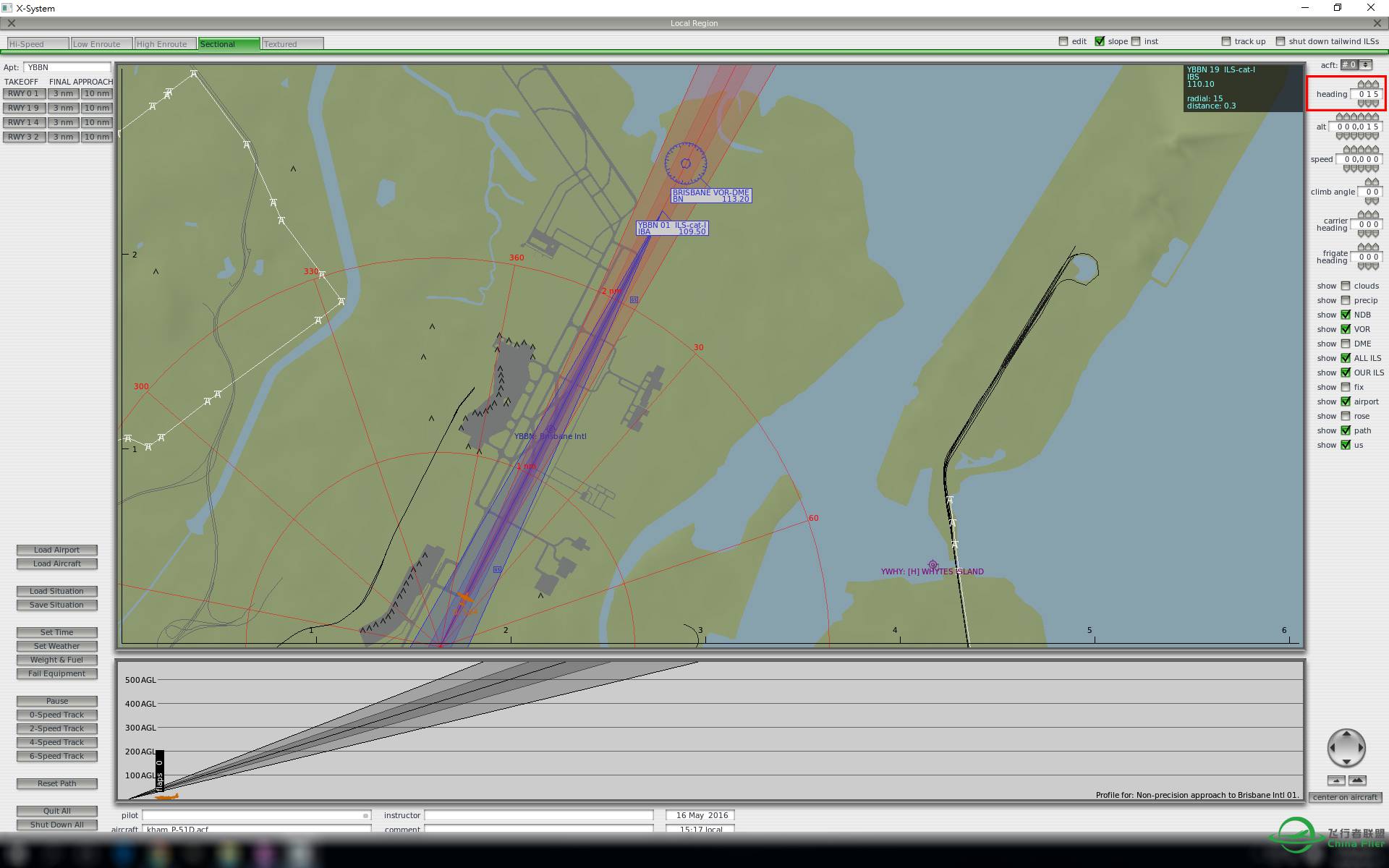Click the Apt airport code field
This screenshot has width=1389, height=868.
coord(67,67)
